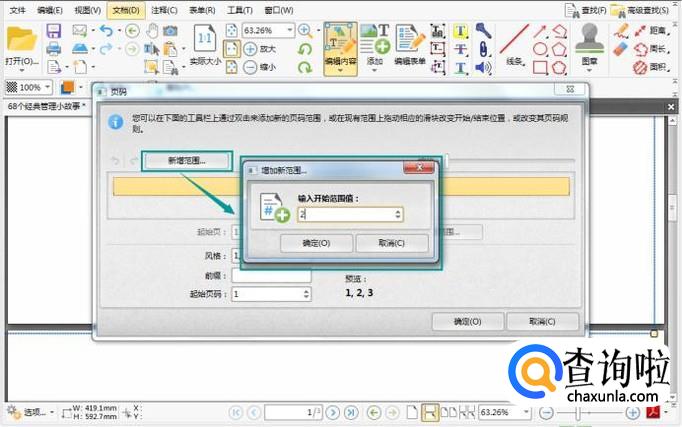Click the 新增范围 Add Range button
Image resolution: width=682 pixels, height=427 pixels.
click(x=187, y=161)
